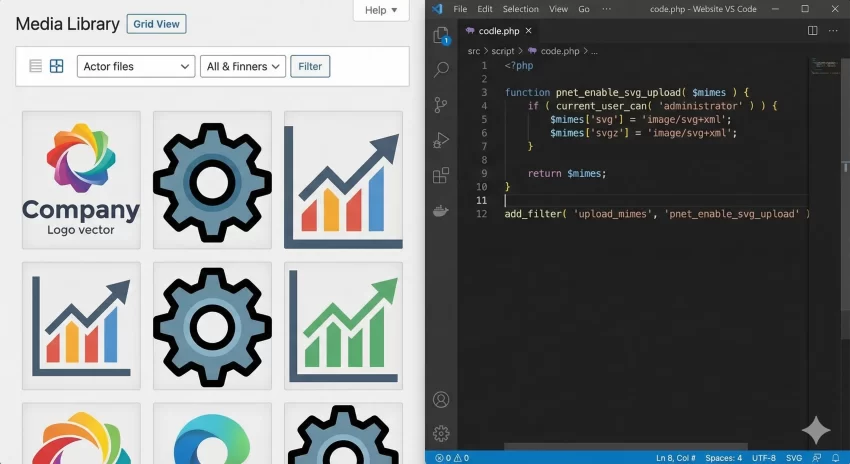Click 'return $mimes;' code line
This screenshot has height=464, width=850.
pos(567,173)
